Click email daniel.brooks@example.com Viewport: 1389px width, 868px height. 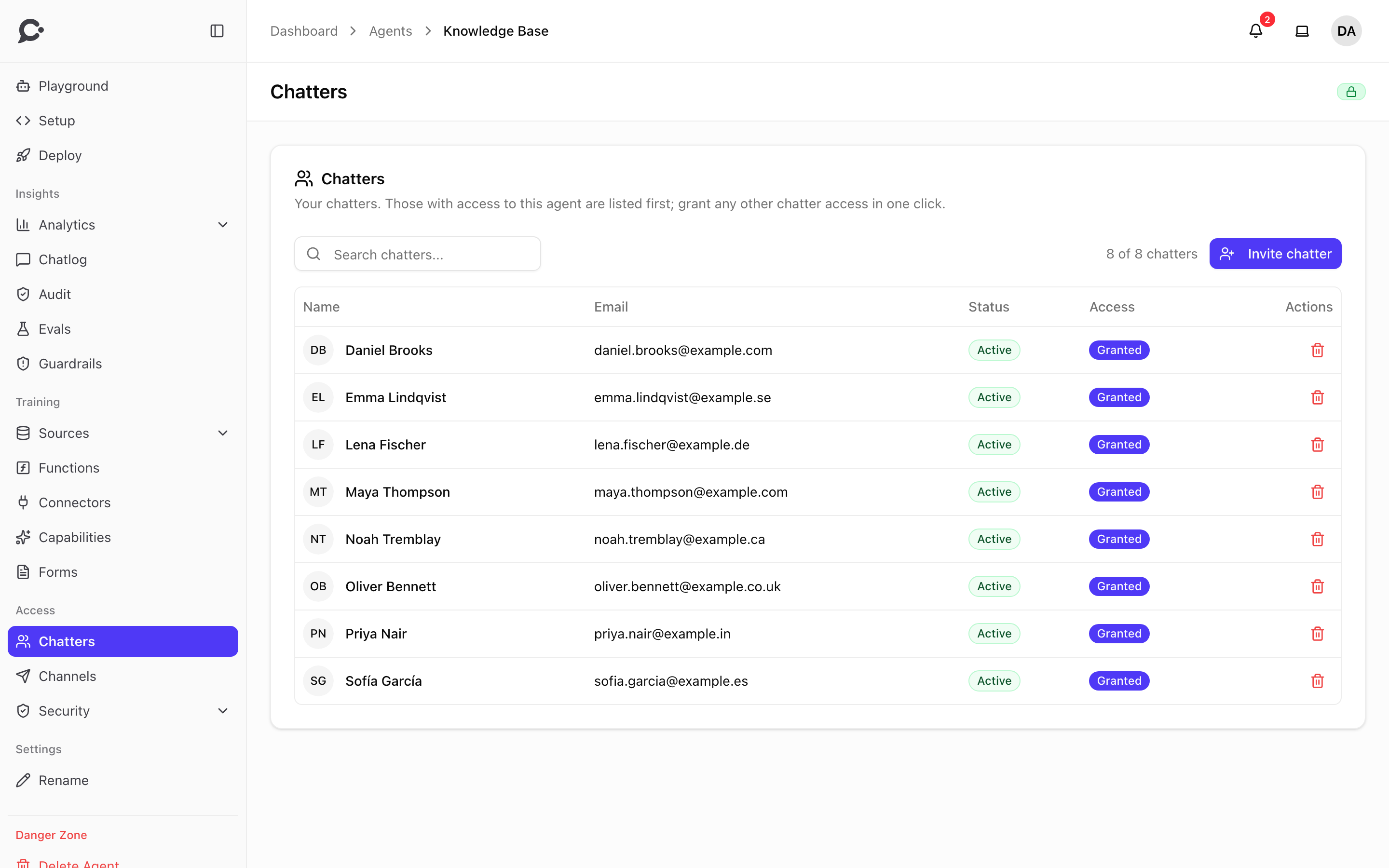click(683, 350)
